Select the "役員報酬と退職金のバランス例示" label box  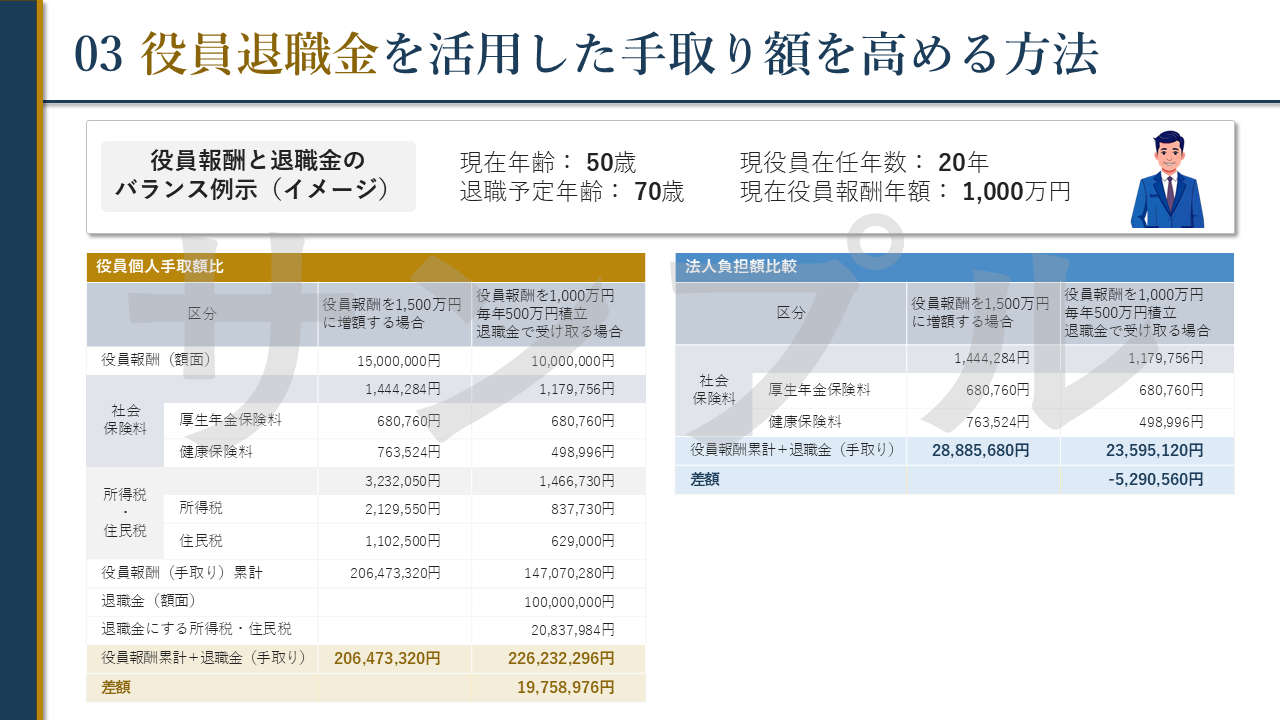(x=258, y=175)
